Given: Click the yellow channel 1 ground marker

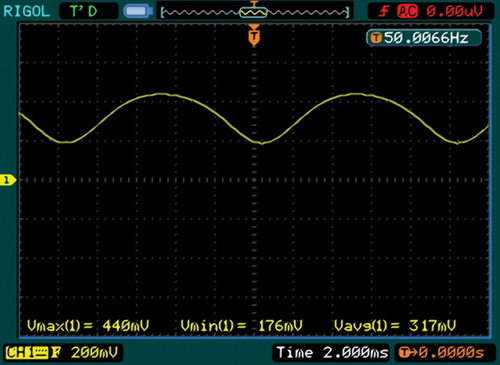Looking at the screenshot, I should (8, 180).
